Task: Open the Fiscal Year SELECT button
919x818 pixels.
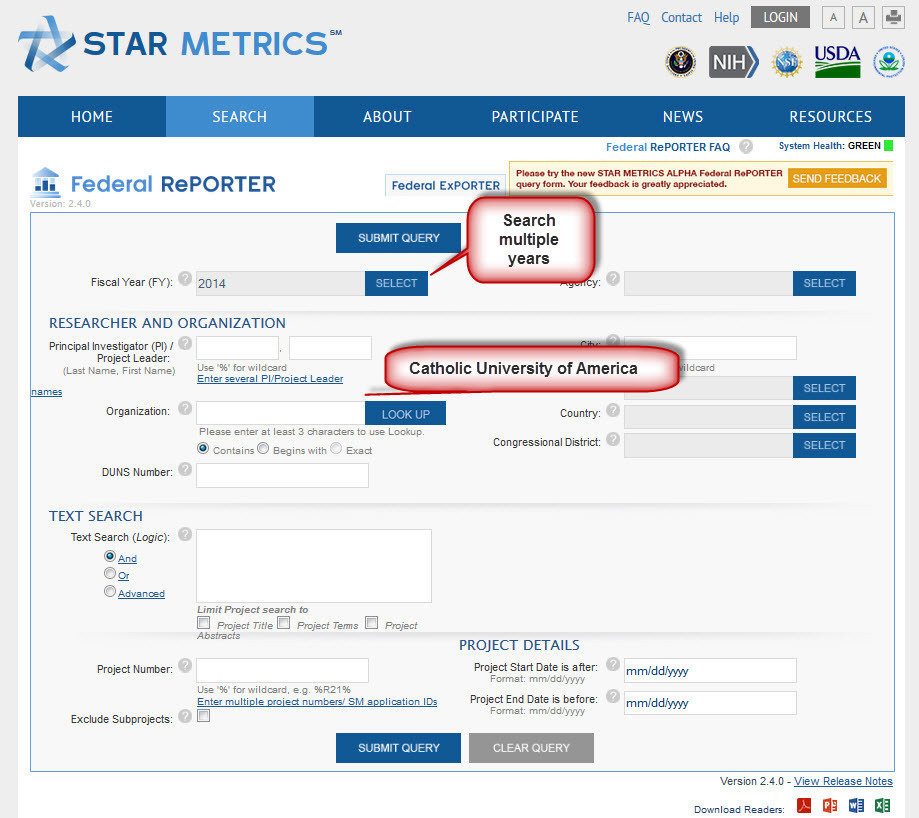Action: (x=396, y=283)
